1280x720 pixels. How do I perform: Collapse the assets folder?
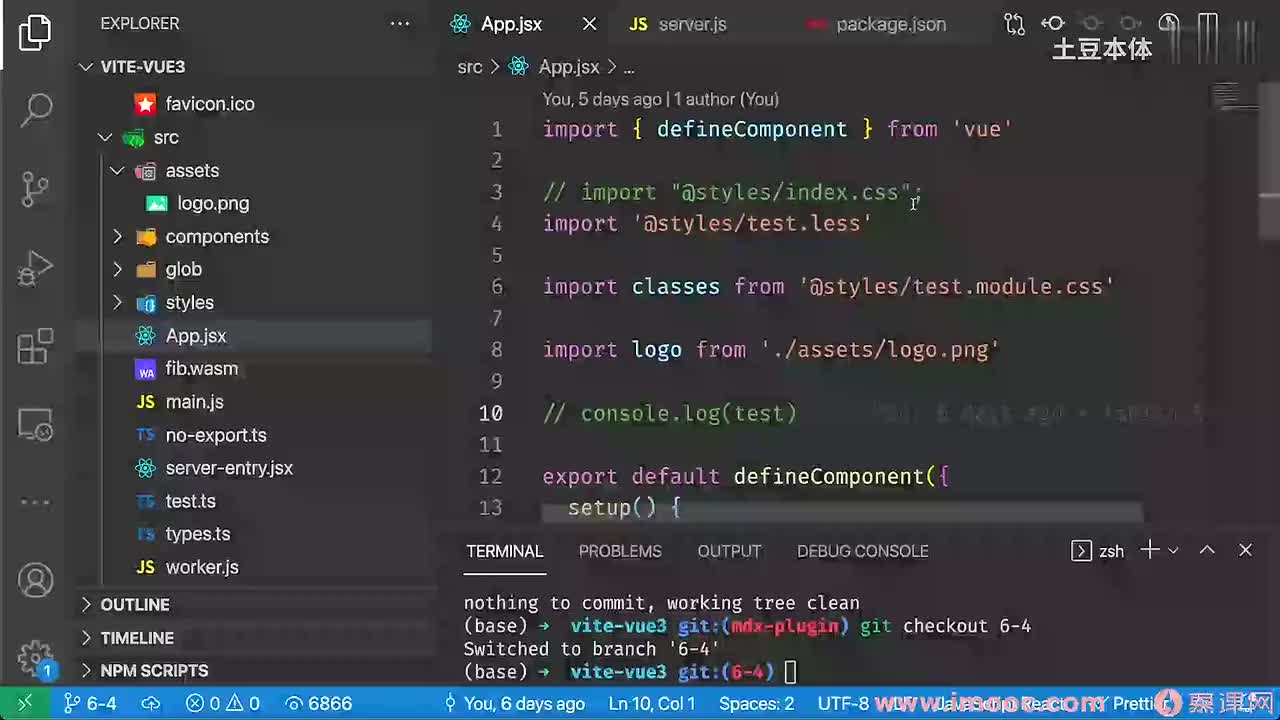(x=117, y=171)
